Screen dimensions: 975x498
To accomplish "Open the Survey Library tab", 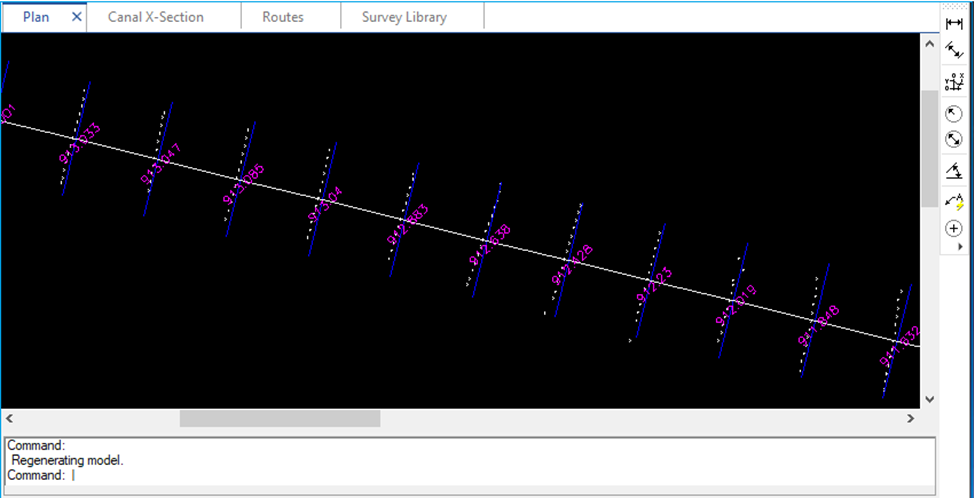I will click(x=404, y=17).
